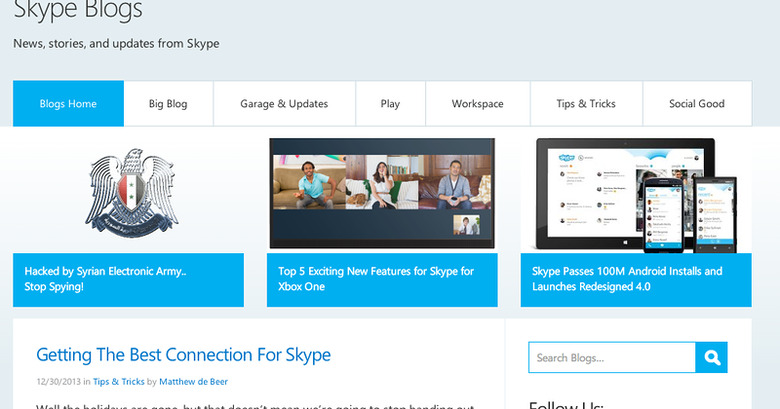The height and width of the screenshot is (409, 780).
Task: Open the Syrian Electronic Army eagle image
Action: (132, 193)
